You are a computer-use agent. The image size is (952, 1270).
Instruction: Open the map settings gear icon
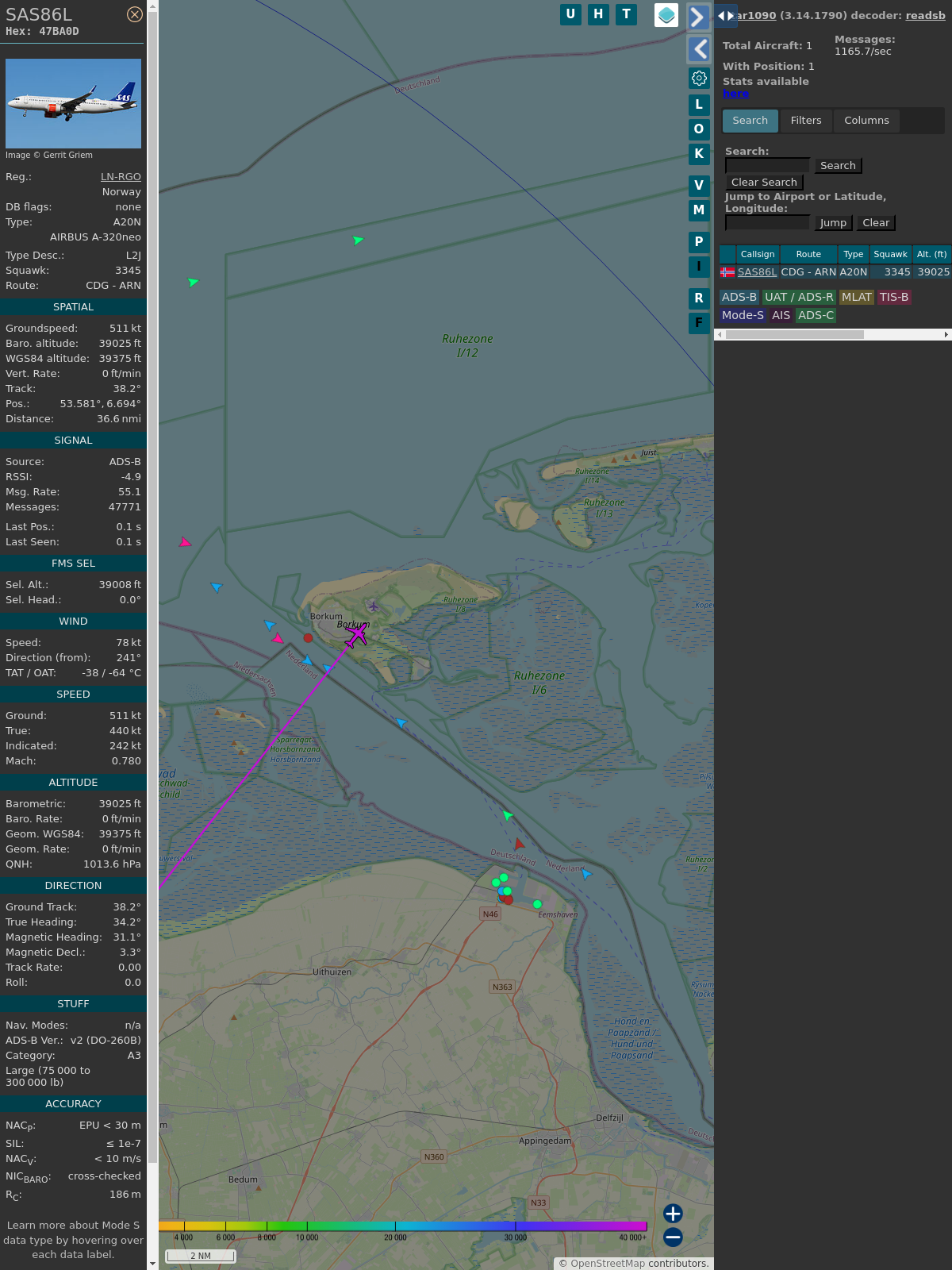699,78
